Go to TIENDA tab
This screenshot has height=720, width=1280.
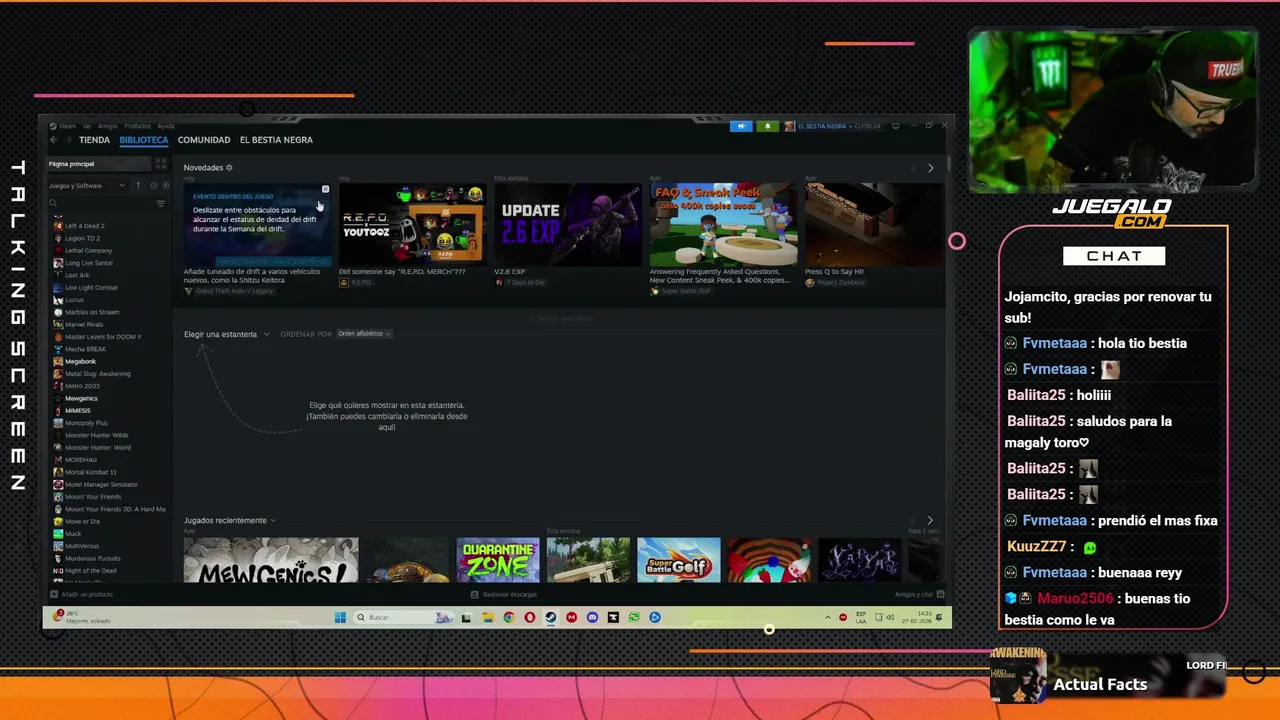point(94,140)
